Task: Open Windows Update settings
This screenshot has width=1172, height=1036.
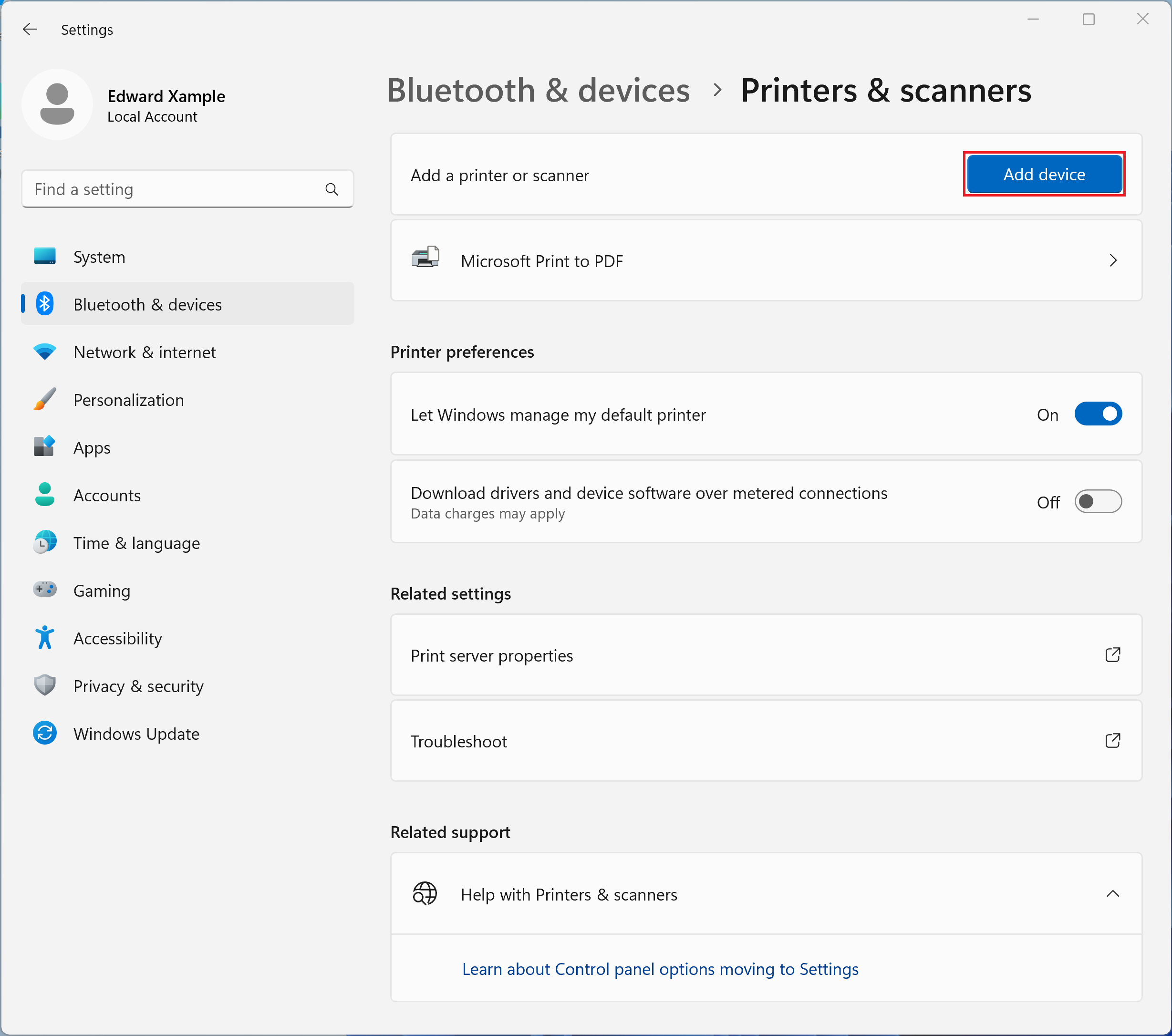Action: click(187, 733)
